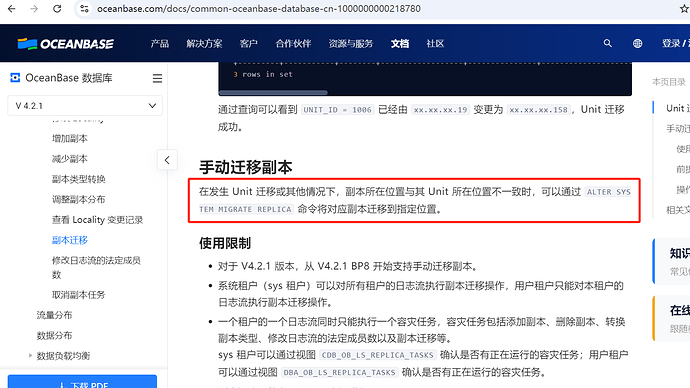Open the 文档 navigation menu
Viewport: 690px width, 388px height.
[x=400, y=44]
